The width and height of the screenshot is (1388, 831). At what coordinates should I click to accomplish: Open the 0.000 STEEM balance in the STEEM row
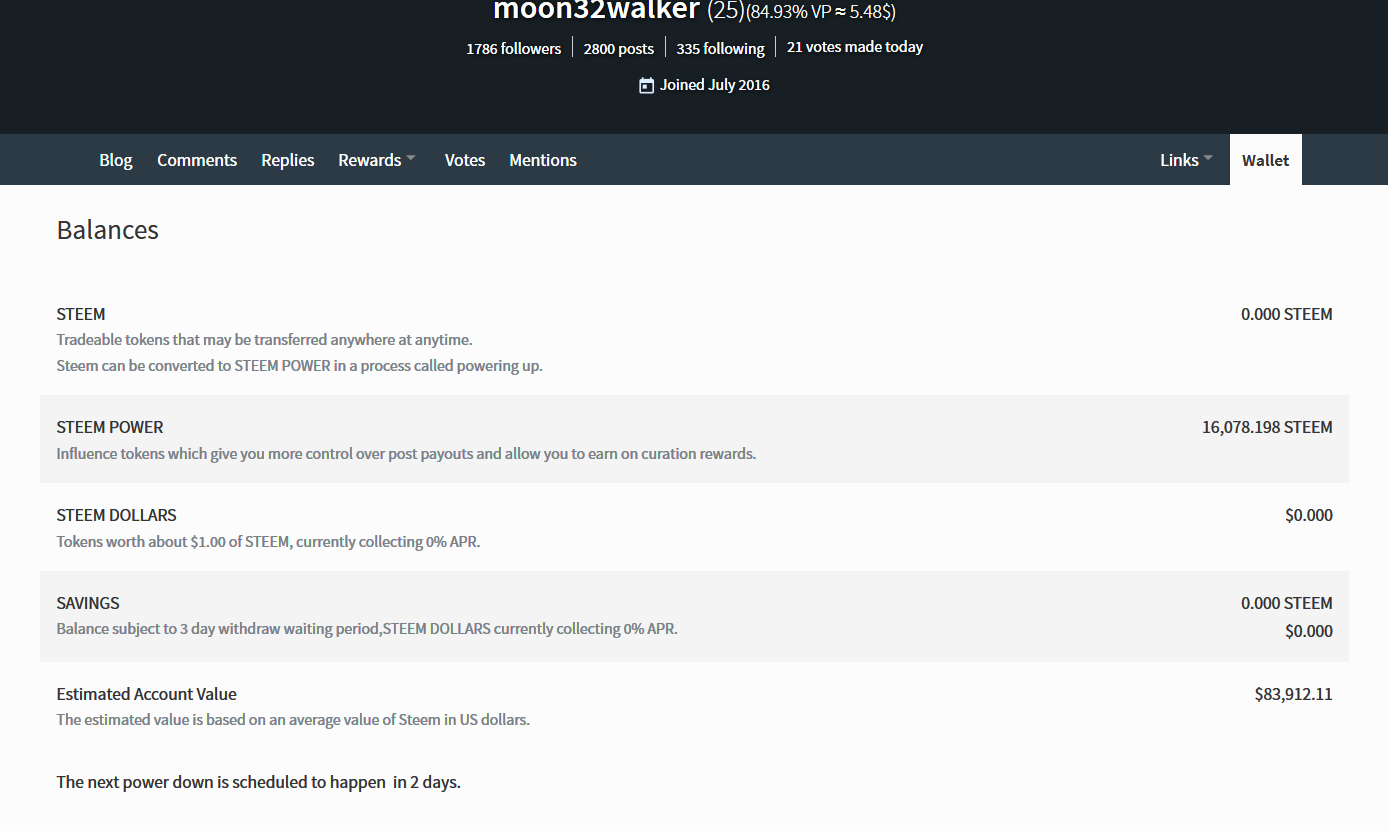tap(1287, 314)
